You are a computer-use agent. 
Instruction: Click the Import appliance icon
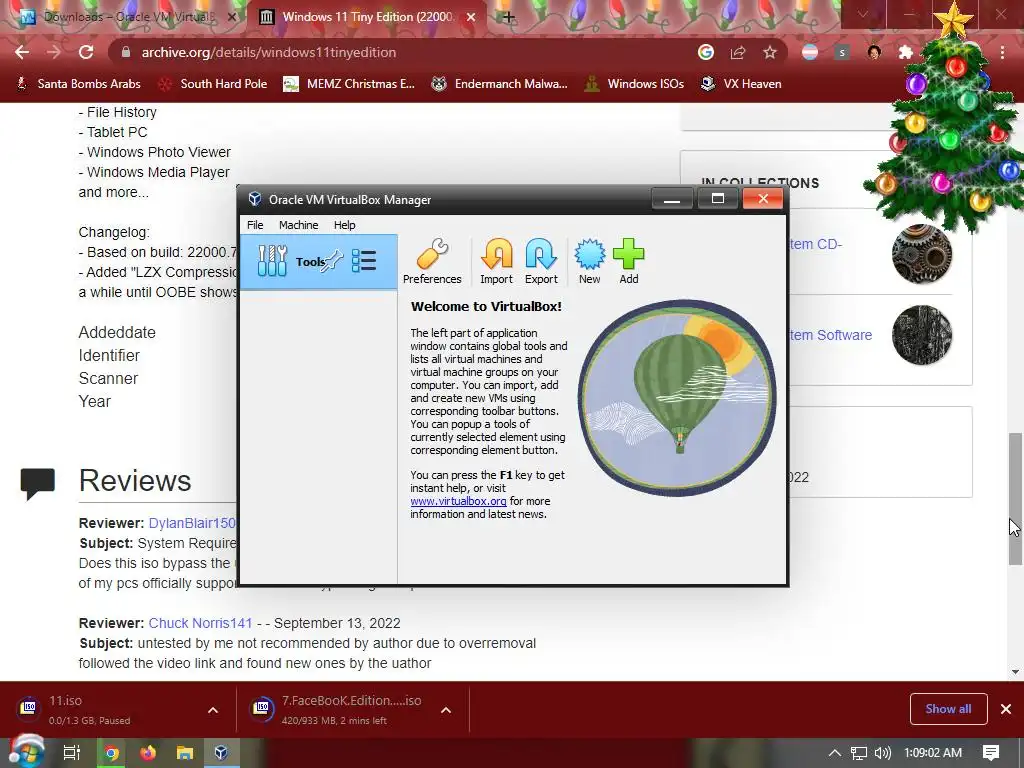pyautogui.click(x=496, y=261)
